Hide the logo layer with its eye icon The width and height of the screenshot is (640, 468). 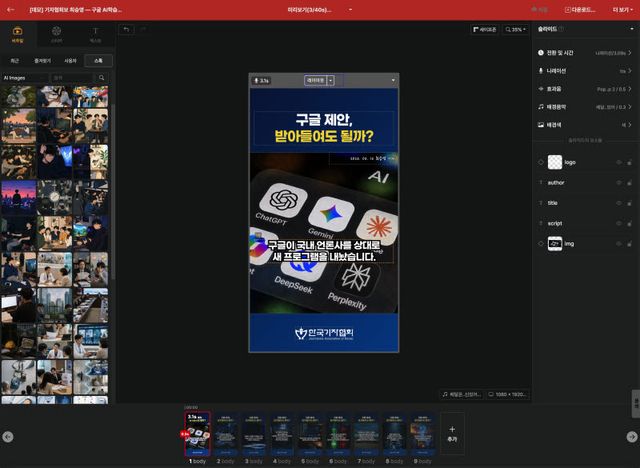coord(619,162)
